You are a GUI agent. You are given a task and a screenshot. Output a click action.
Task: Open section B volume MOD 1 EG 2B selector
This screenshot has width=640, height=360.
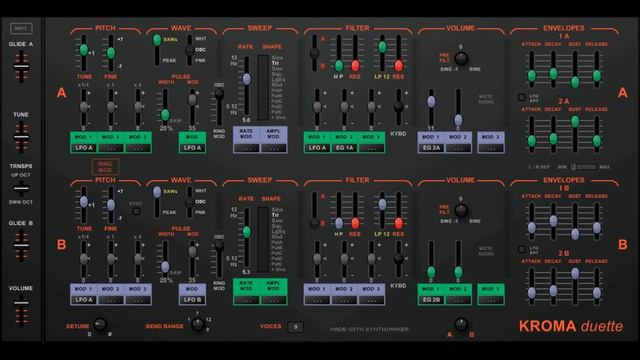tap(431, 300)
